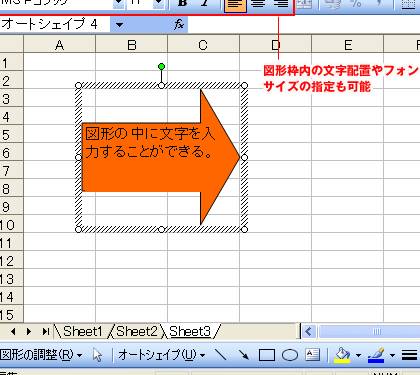Open the 図形の調整(R) menu
The width and height of the screenshot is (420, 375).
pyautogui.click(x=41, y=355)
